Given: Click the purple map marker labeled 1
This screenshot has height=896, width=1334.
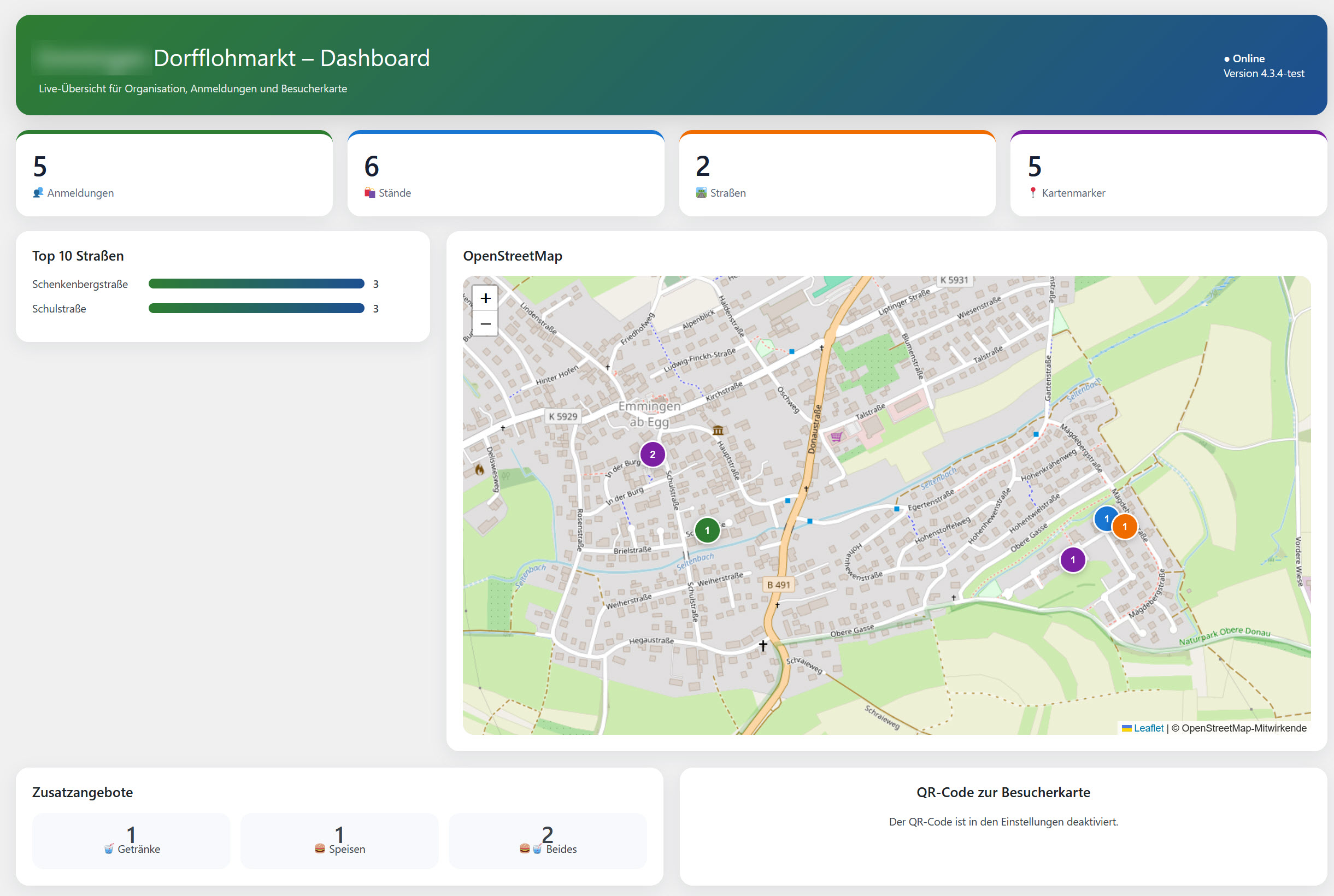Looking at the screenshot, I should (x=1072, y=559).
